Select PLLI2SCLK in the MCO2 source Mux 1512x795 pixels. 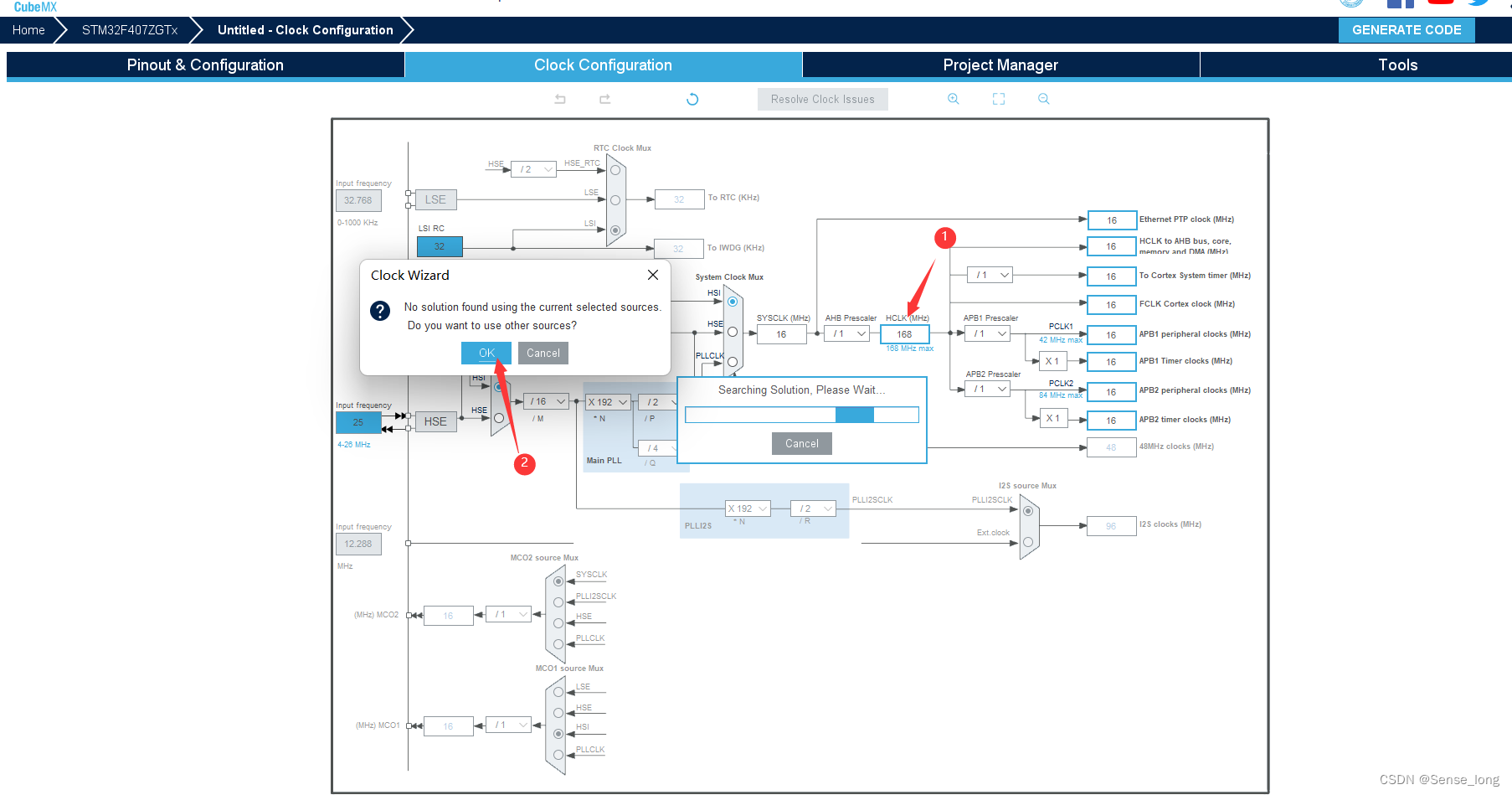point(558,602)
